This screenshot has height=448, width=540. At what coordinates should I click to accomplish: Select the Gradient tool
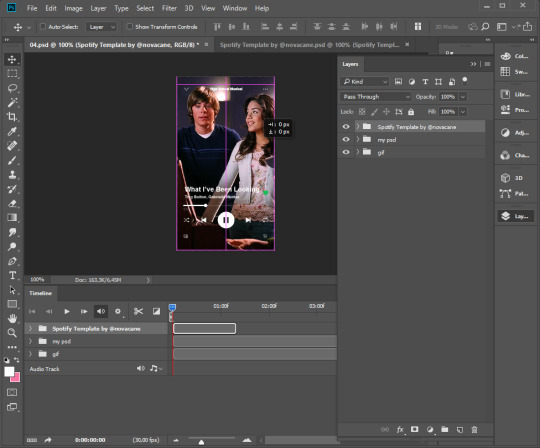coord(12,218)
